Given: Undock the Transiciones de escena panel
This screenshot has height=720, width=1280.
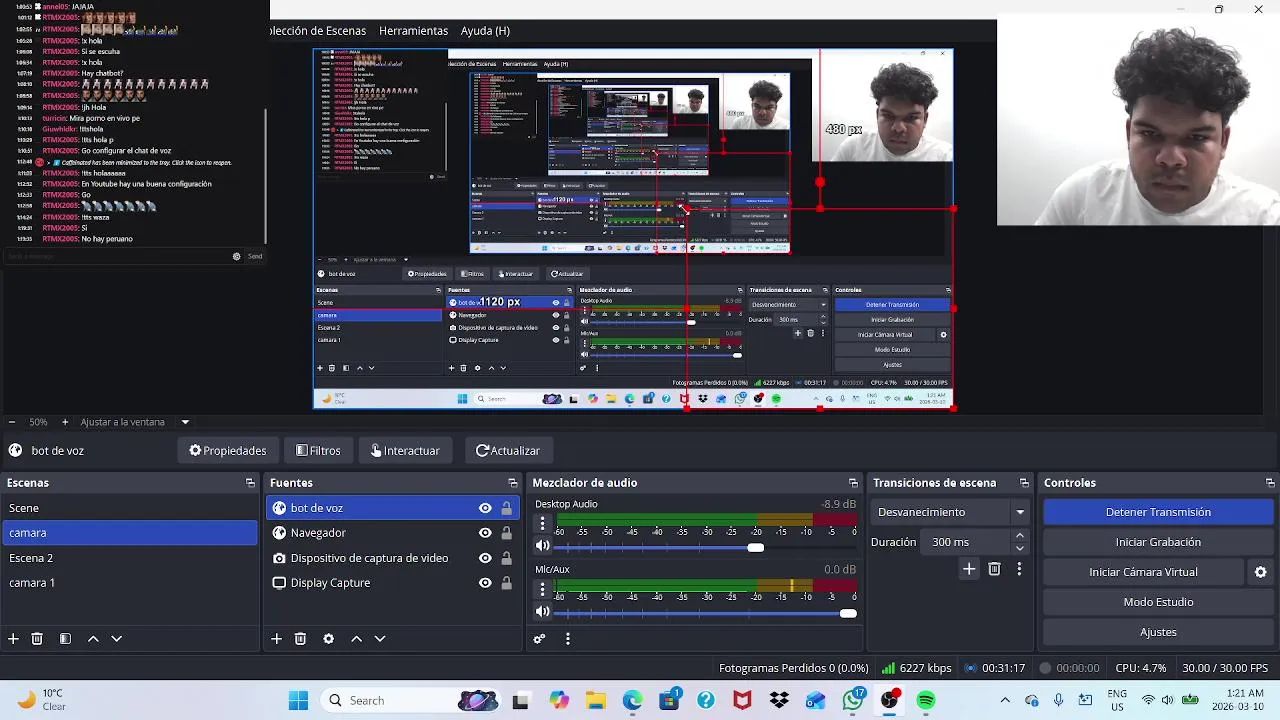Looking at the screenshot, I should point(1024,483).
